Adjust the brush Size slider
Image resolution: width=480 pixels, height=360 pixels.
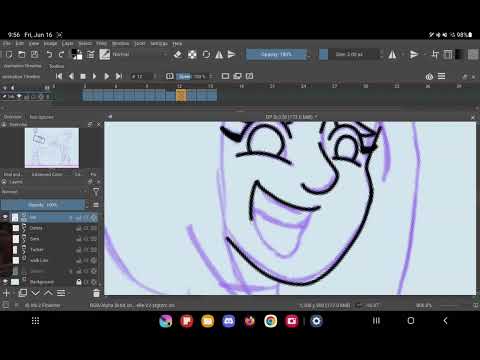tap(349, 54)
